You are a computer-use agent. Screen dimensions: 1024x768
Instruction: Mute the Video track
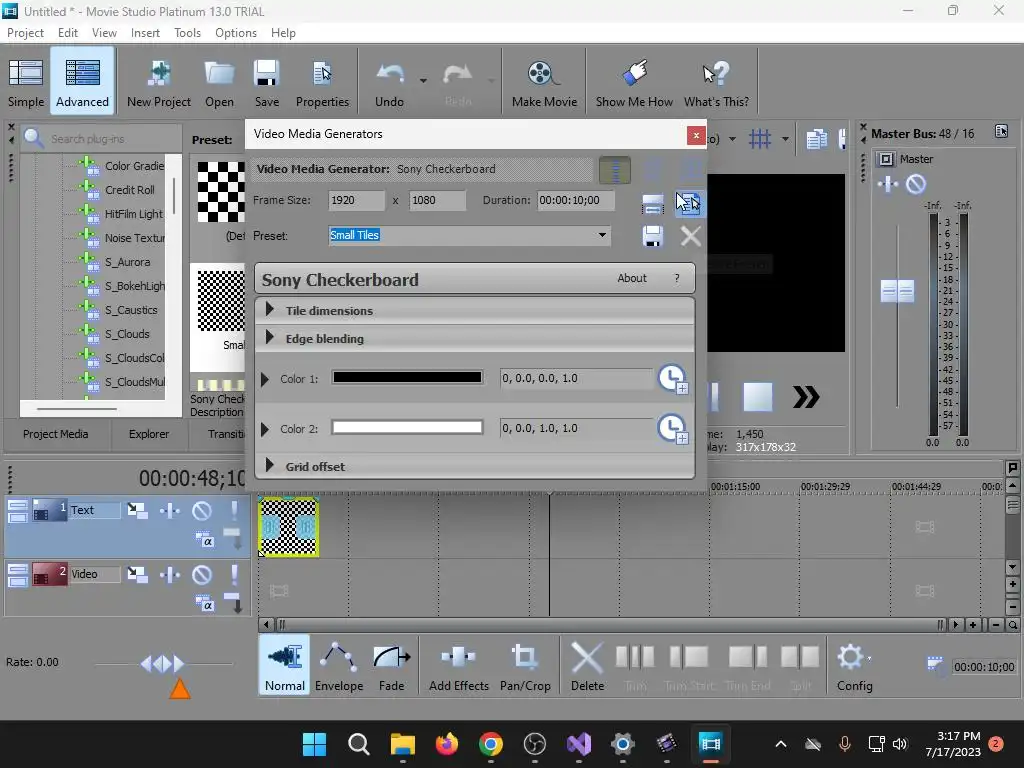[202, 575]
